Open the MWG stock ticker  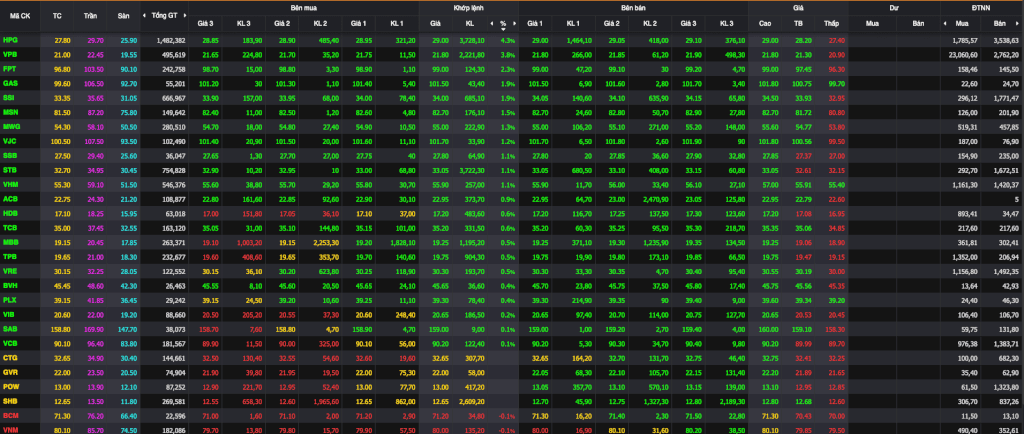click(x=11, y=126)
